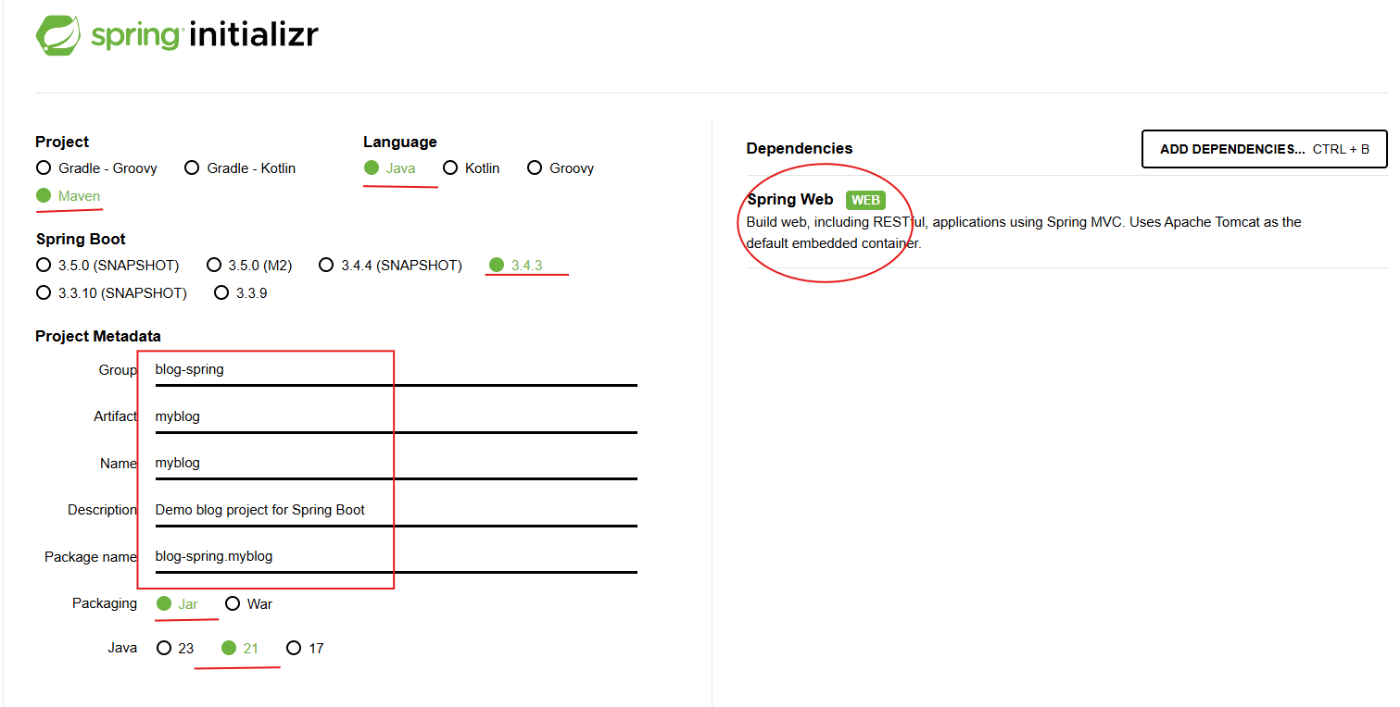
Task: Choose Spring Boot 3.4.4 (SNAPSHOT)
Action: click(390, 265)
